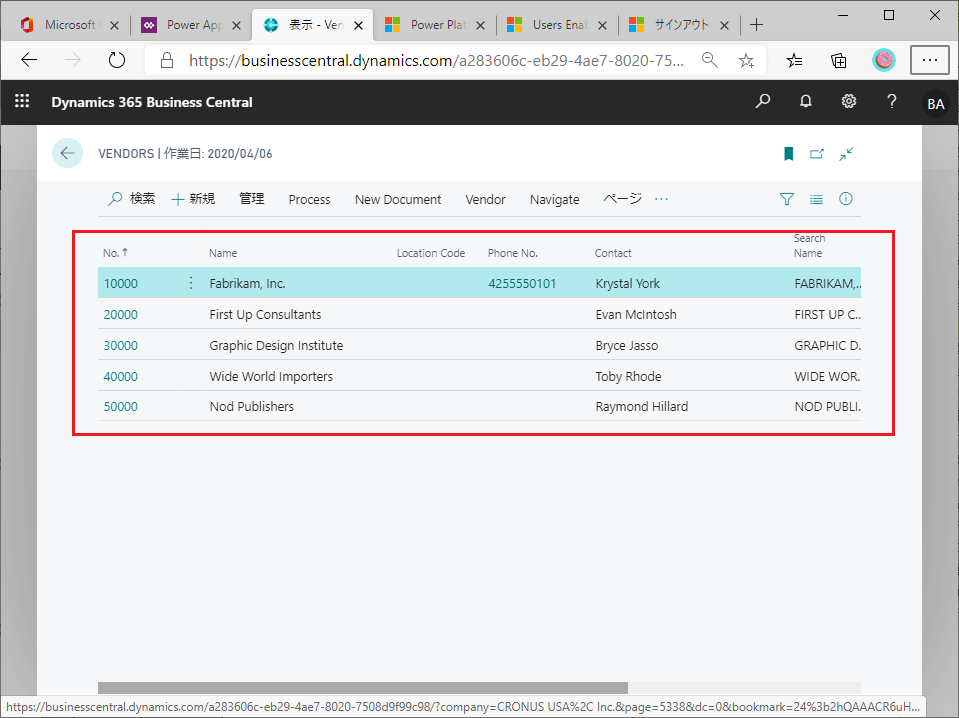Select the Graphic Design Institute name cell
Viewport: 959px width, 718px height.
point(276,346)
